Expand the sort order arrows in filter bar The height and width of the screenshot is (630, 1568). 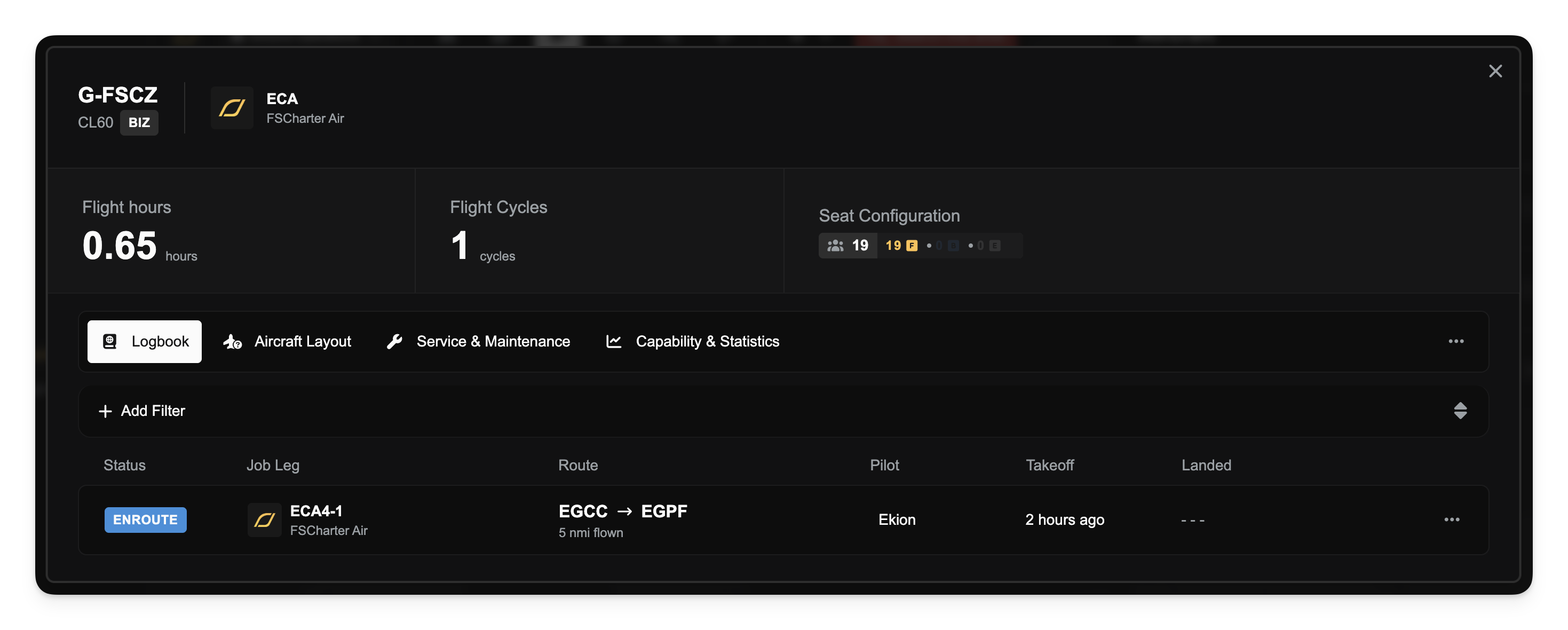[x=1460, y=411]
